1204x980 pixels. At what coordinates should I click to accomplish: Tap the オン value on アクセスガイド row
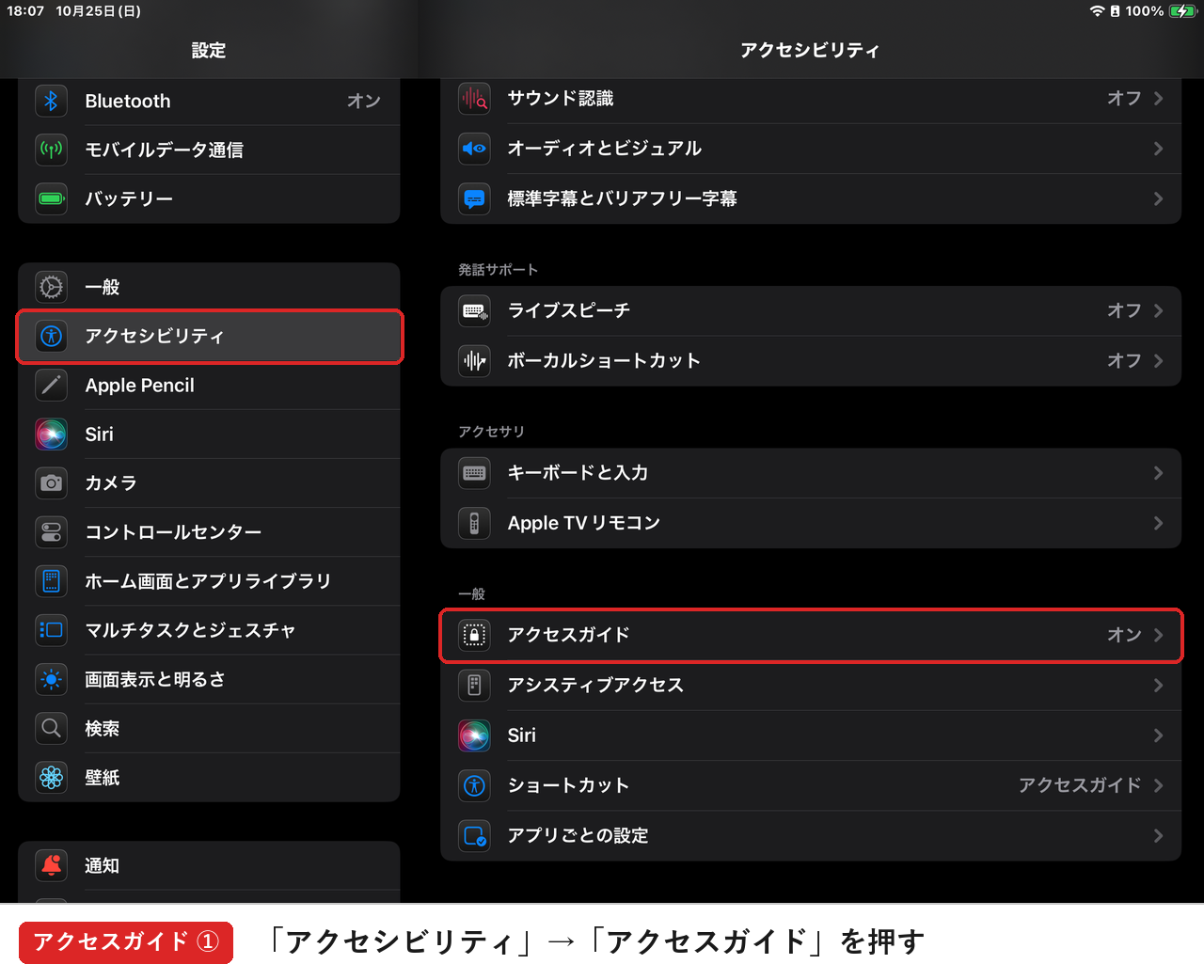coord(1124,635)
